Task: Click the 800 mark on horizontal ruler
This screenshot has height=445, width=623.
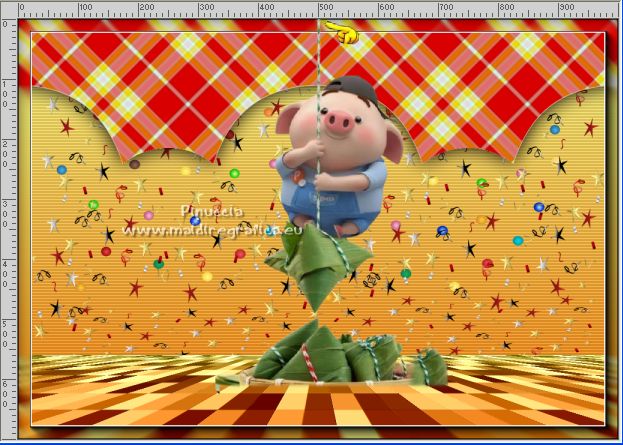Action: pyautogui.click(x=506, y=7)
